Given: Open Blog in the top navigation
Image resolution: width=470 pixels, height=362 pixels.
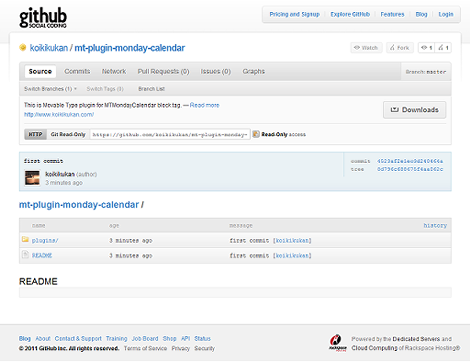Looking at the screenshot, I should tap(421, 14).
